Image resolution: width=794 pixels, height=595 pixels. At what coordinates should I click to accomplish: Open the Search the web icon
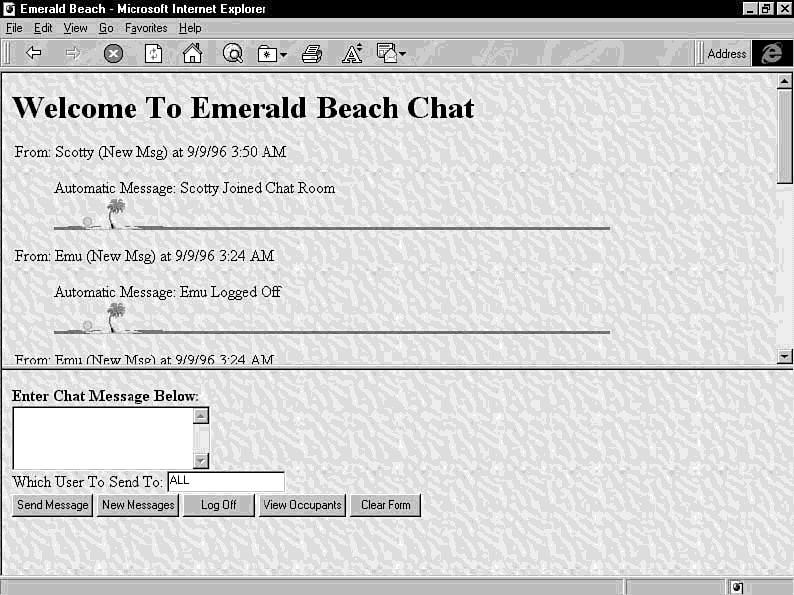pyautogui.click(x=232, y=54)
